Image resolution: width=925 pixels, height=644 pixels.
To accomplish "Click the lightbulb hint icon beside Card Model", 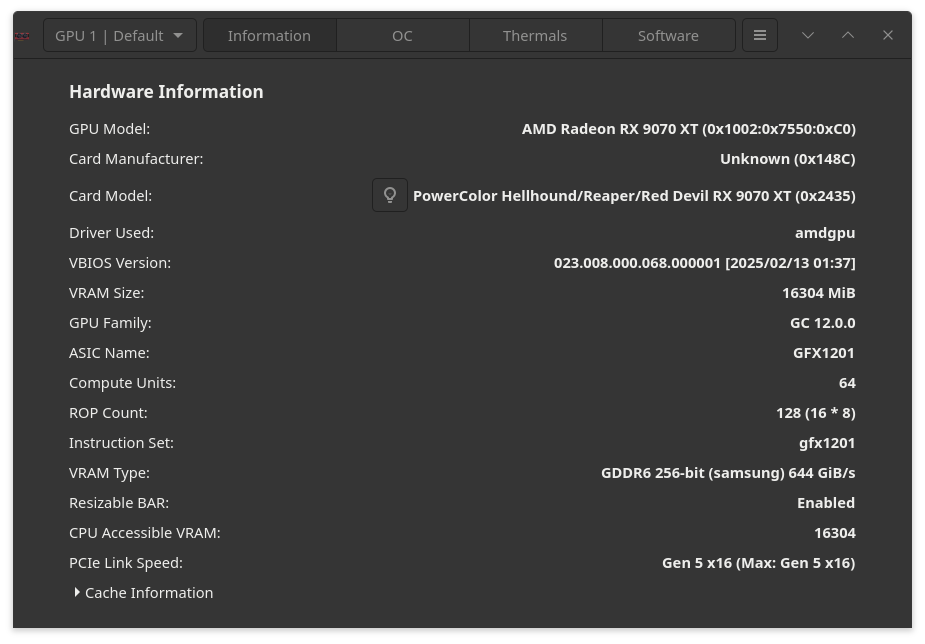I will click(390, 195).
